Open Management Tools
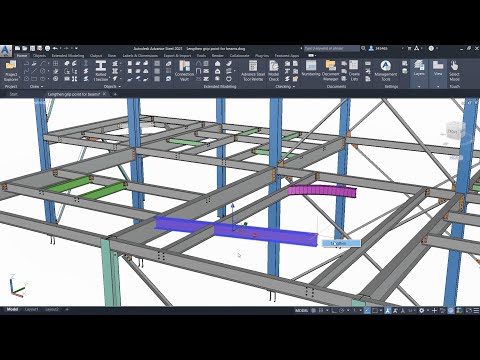This screenshot has height=360, width=480. point(386,71)
